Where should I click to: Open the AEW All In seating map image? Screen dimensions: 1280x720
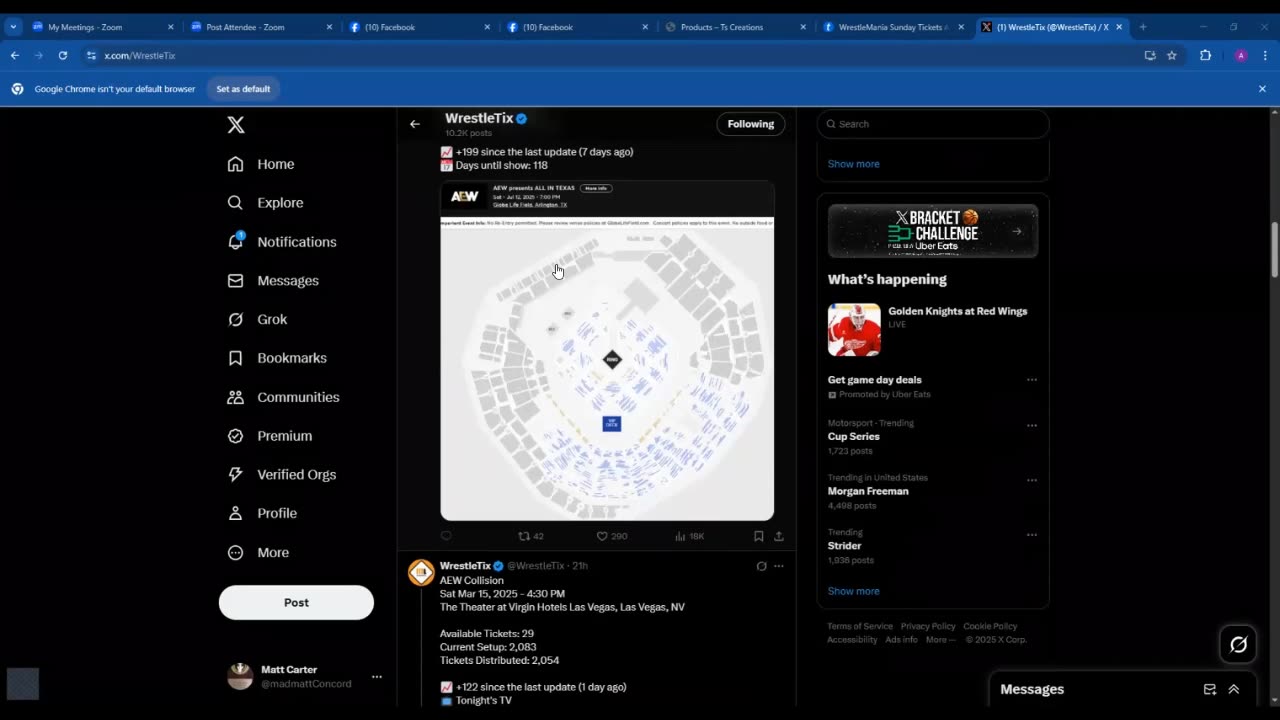click(607, 350)
